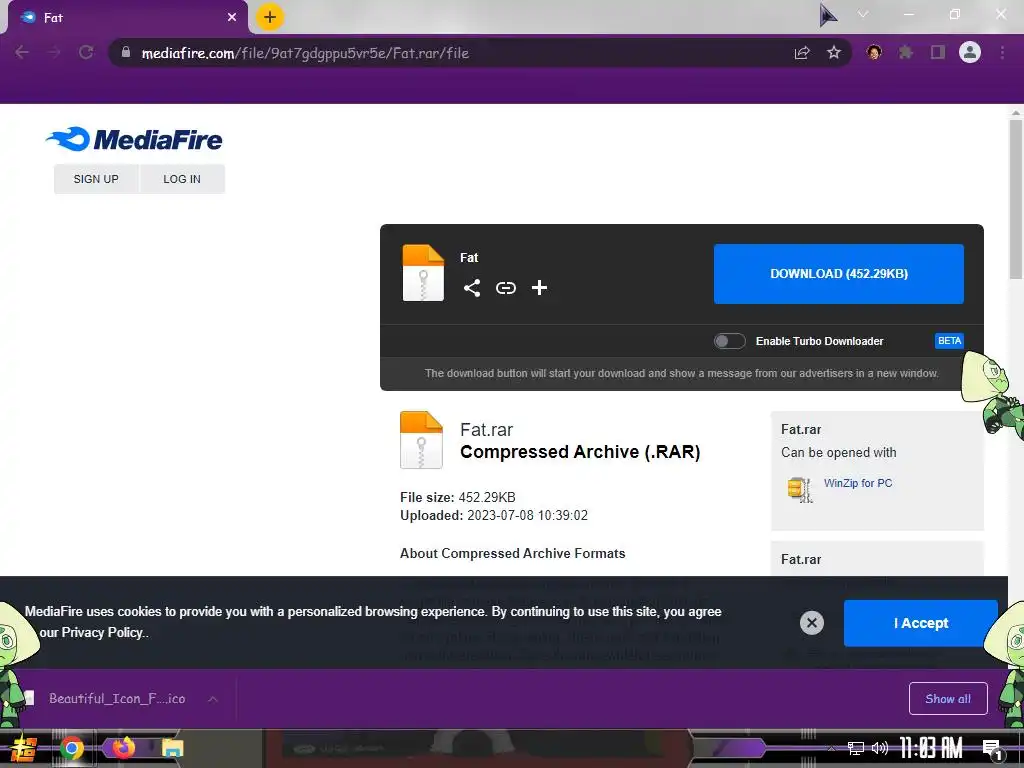Click the volume icon in system tray
The width and height of the screenshot is (1024, 768).
tap(880, 748)
